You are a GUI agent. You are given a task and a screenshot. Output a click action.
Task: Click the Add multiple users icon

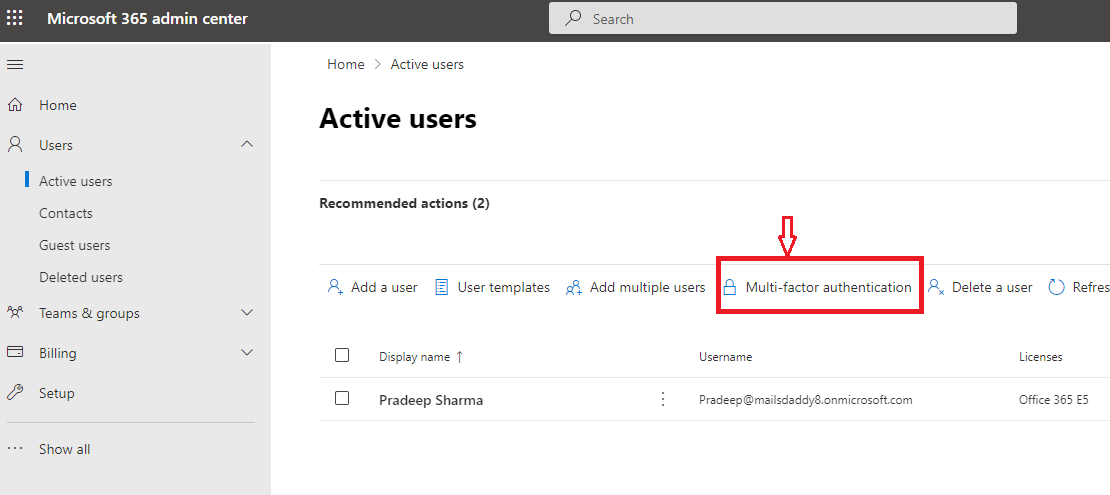coord(573,287)
